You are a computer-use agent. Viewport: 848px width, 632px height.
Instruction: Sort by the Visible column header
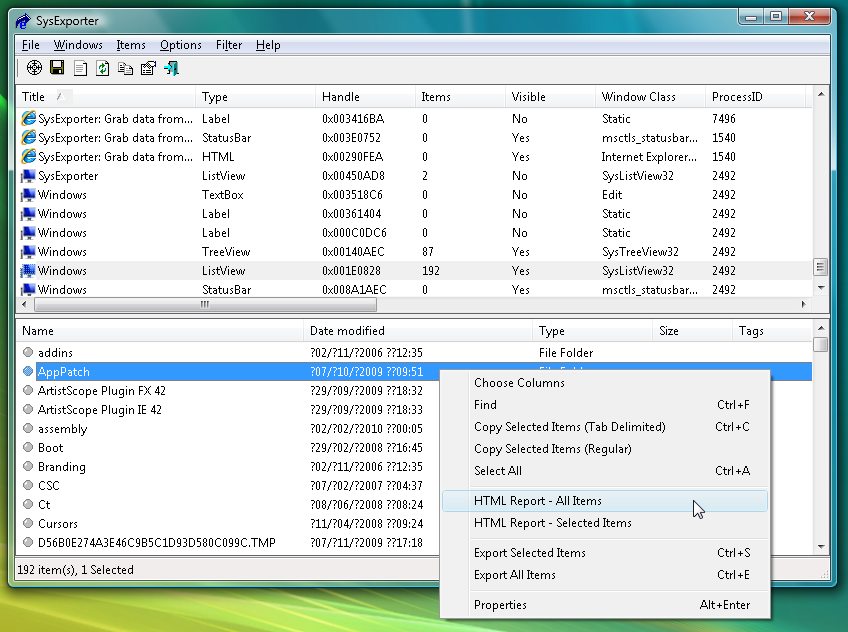[550, 97]
